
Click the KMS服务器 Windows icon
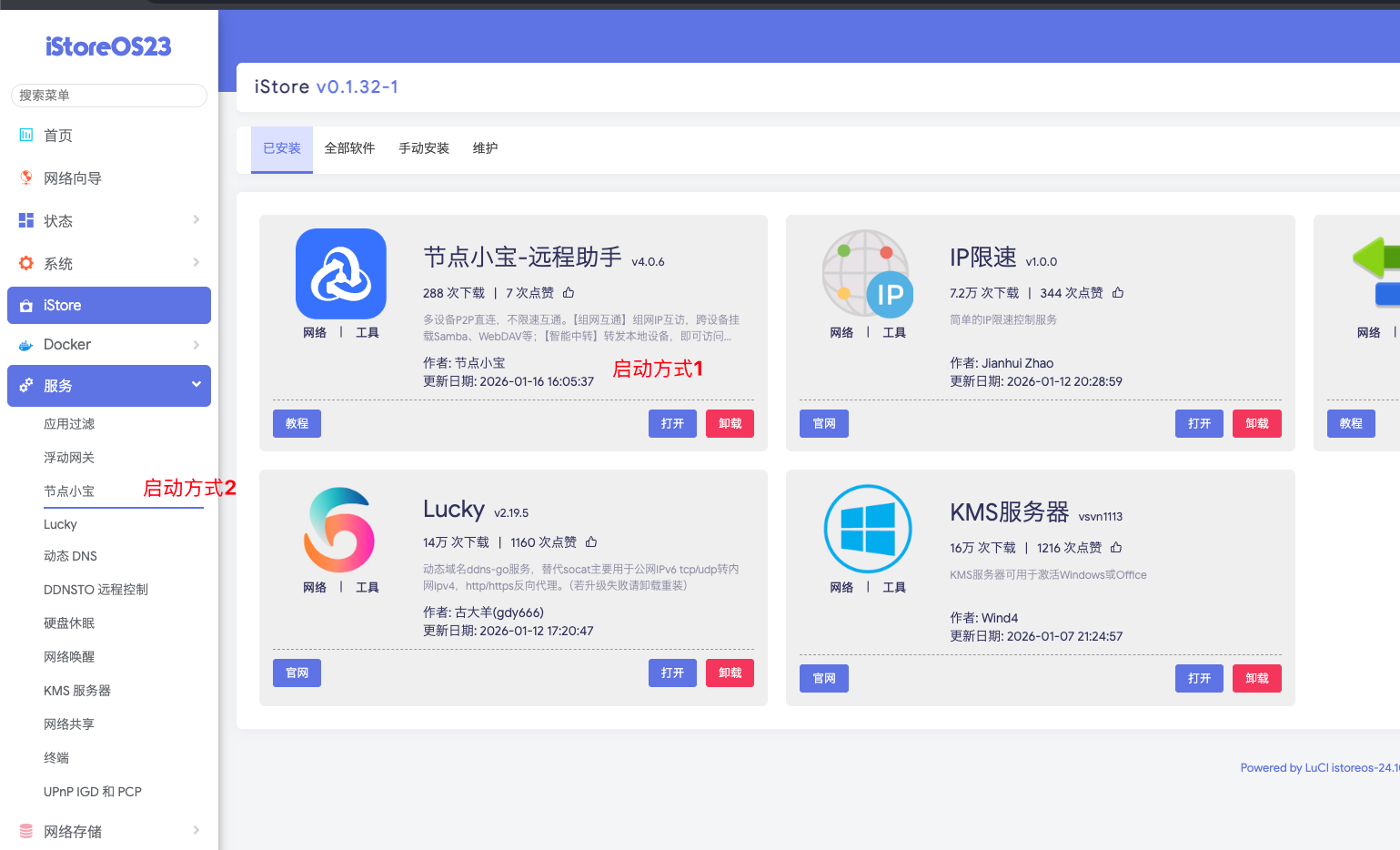pos(867,530)
